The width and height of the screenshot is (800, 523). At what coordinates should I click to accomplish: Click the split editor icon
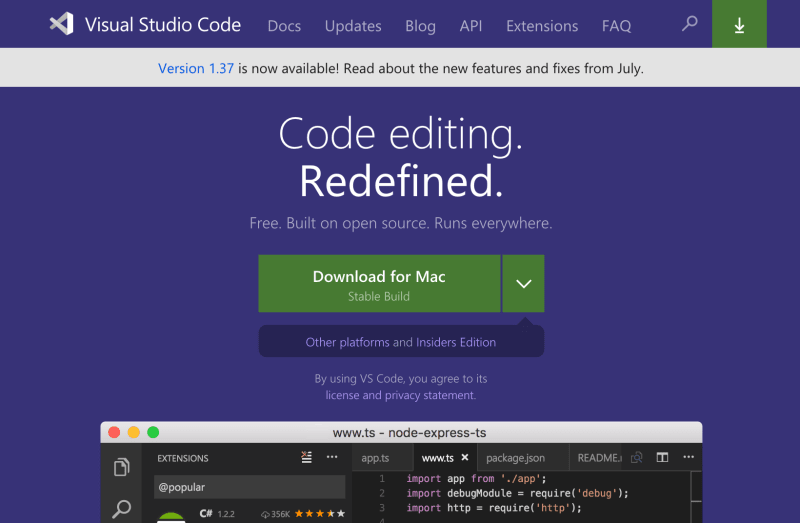point(662,457)
